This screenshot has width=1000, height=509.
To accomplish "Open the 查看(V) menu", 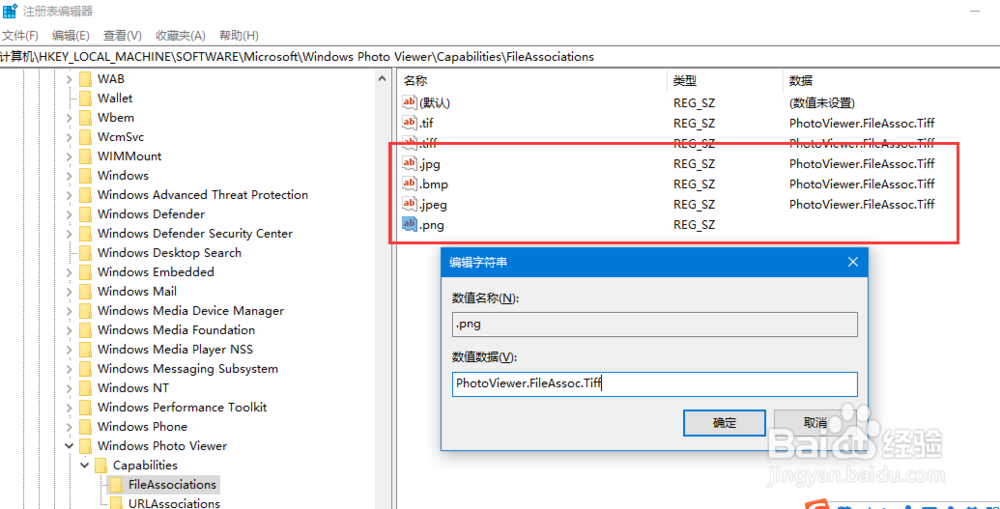I will 122,35.
